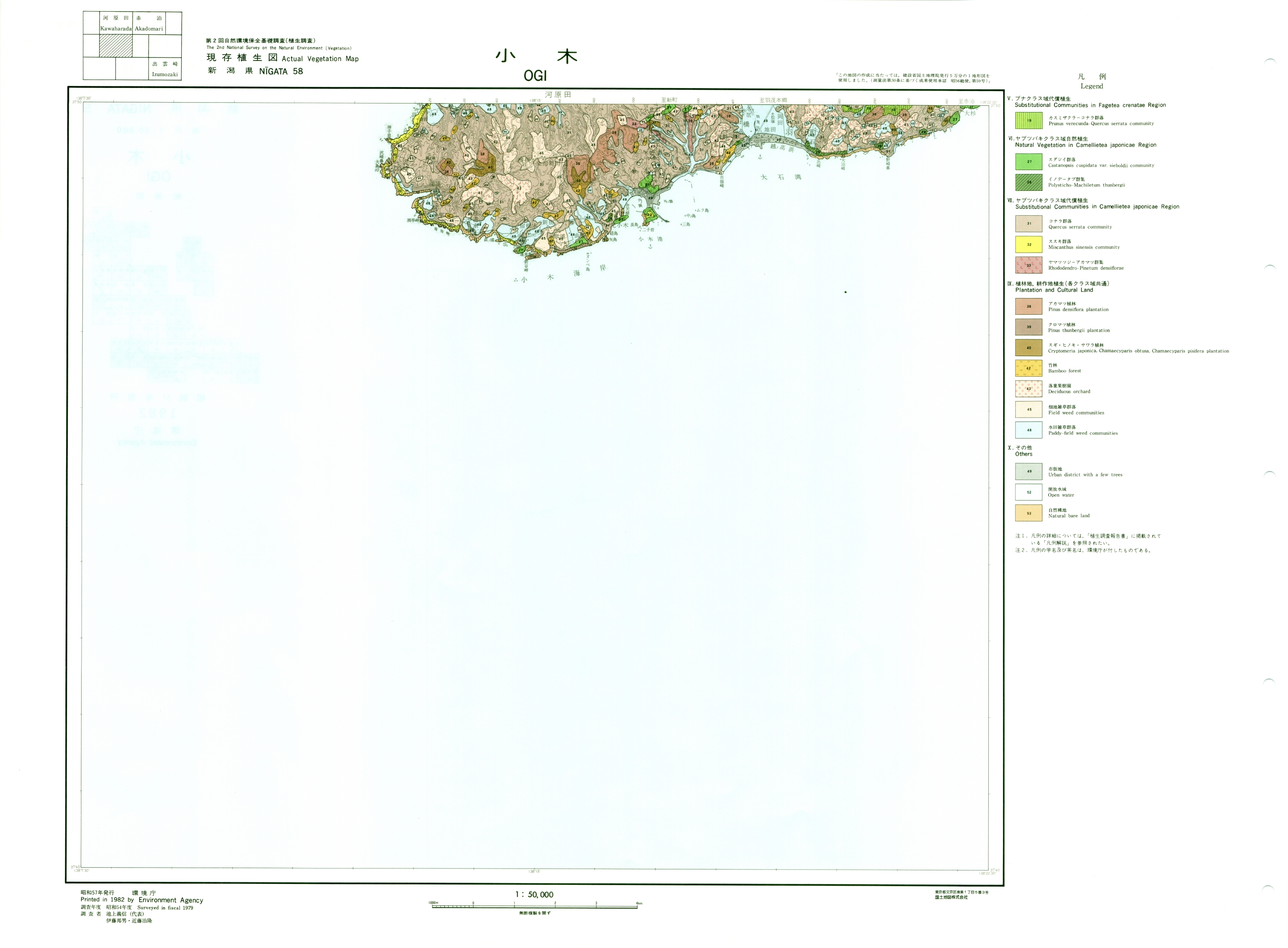This screenshot has height=948, width=1288.
Task: Click legend swatch 19 Prunus verecunda-Quercus serrata
Action: coord(1029,121)
